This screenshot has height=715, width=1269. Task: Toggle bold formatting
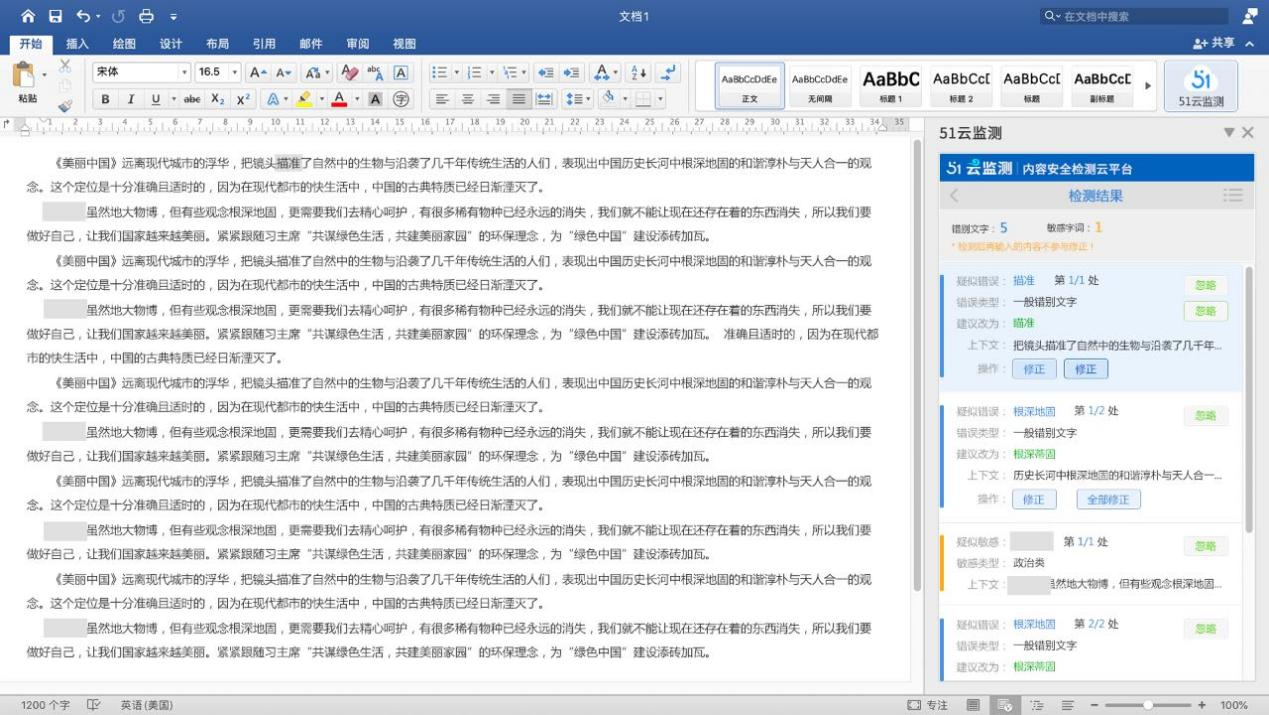pos(105,99)
